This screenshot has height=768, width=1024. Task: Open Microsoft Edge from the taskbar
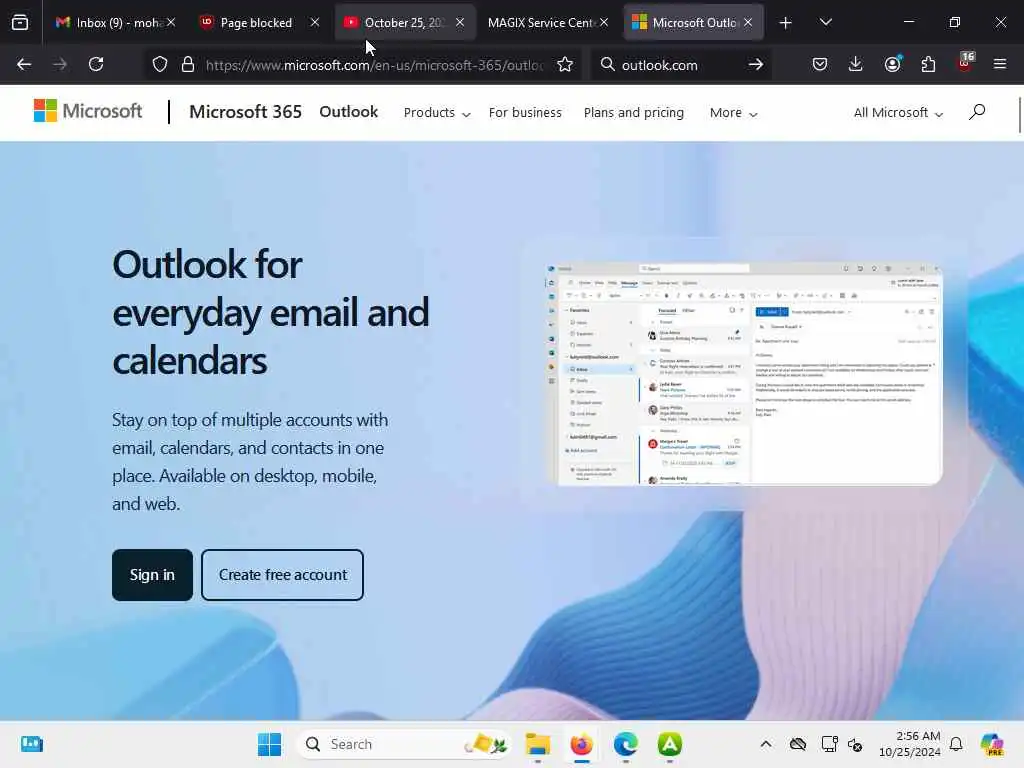(626, 744)
